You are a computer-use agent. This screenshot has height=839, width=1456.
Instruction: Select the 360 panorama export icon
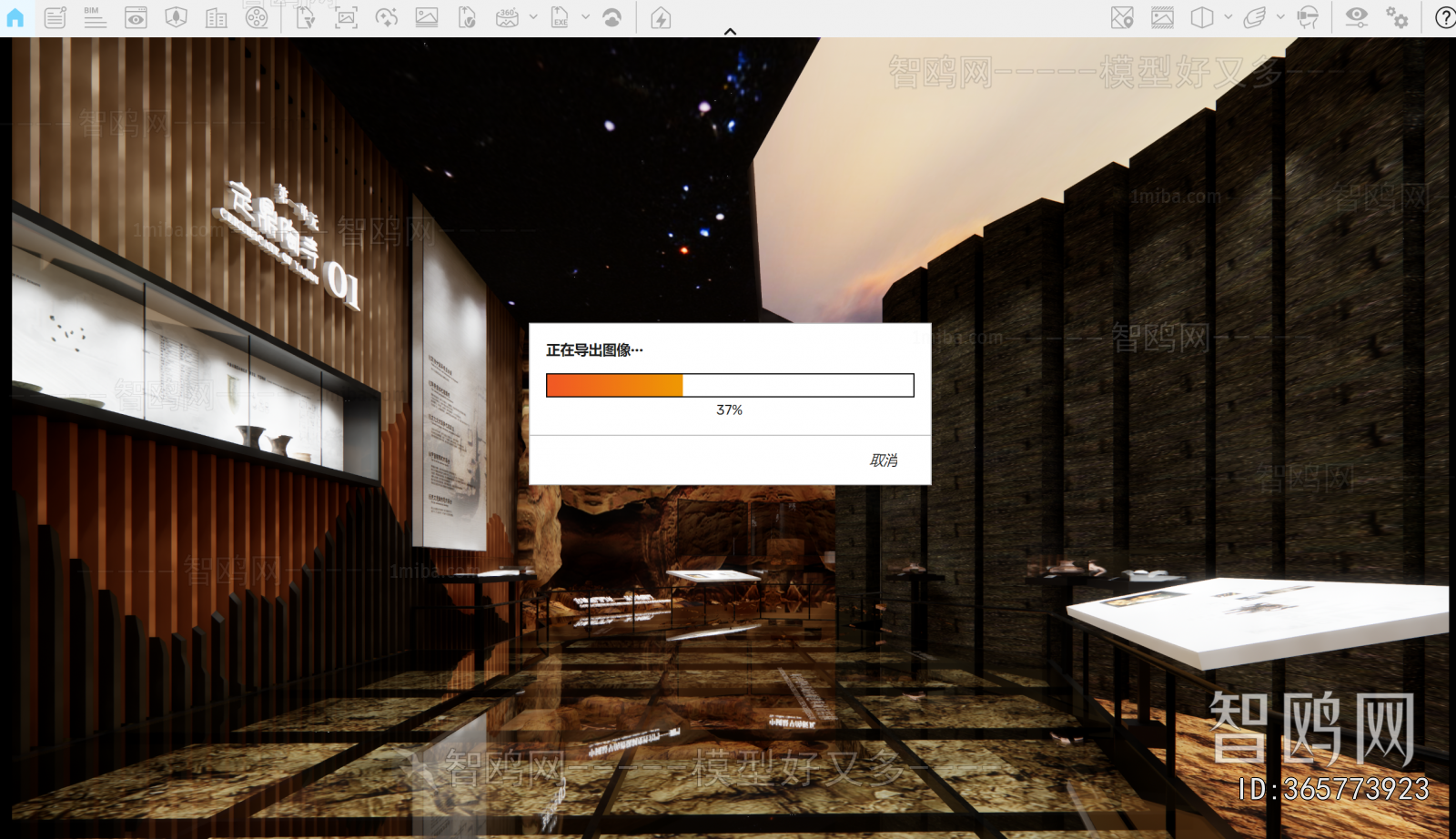(x=507, y=17)
